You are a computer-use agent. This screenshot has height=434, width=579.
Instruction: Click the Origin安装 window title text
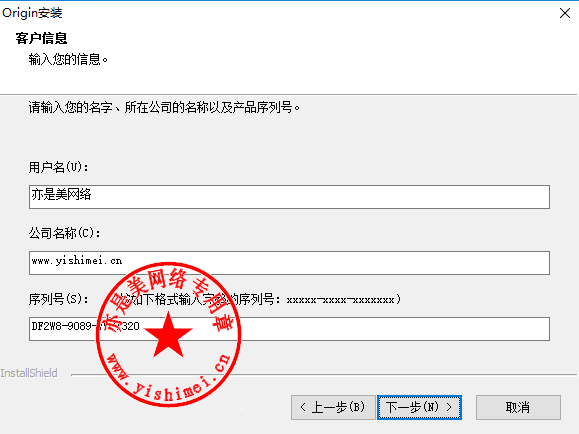click(x=32, y=13)
